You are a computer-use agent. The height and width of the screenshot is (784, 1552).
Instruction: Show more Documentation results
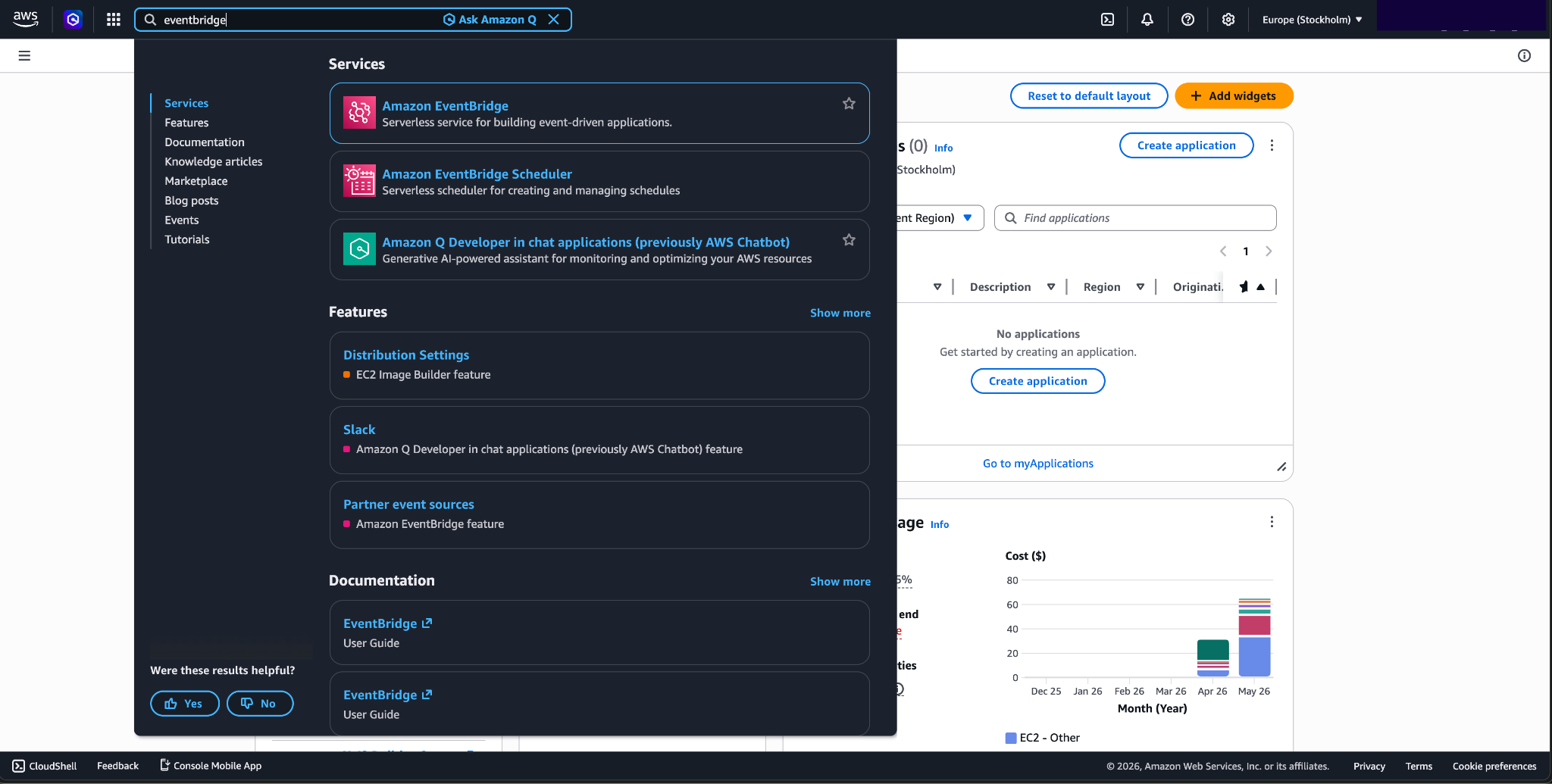click(840, 582)
